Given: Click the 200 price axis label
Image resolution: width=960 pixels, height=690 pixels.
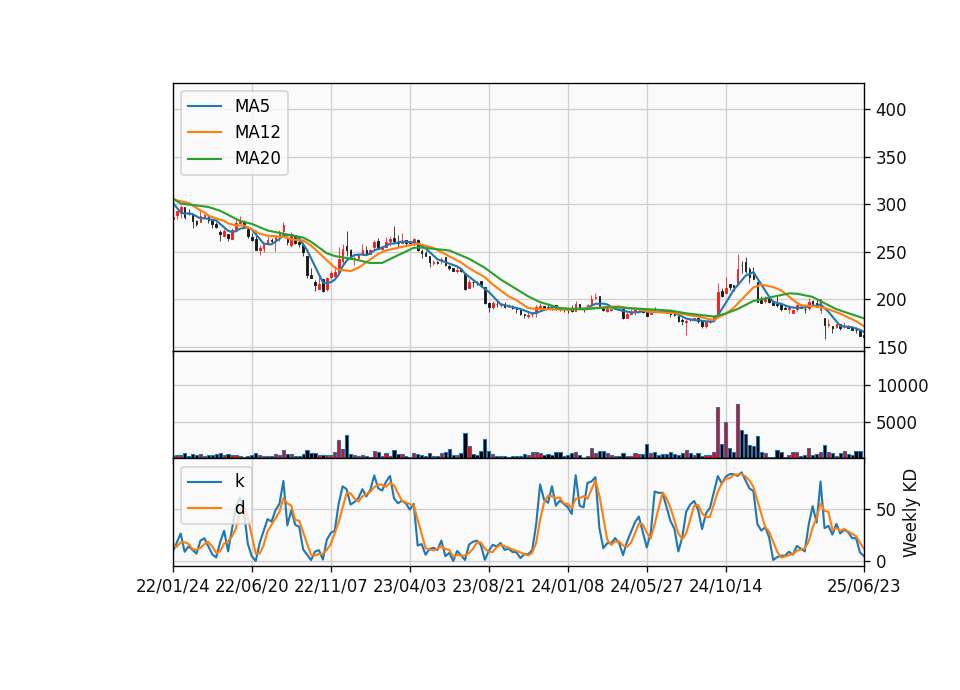Looking at the screenshot, I should pyautogui.click(x=891, y=300).
